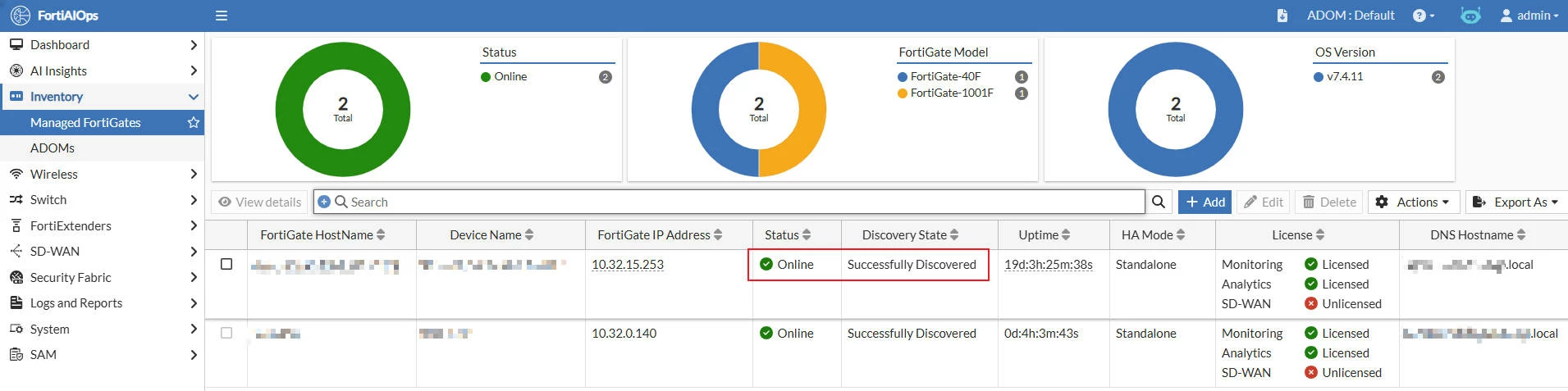Go to ADOMs page
Image resolution: width=1568 pixels, height=391 pixels.
(x=102, y=148)
